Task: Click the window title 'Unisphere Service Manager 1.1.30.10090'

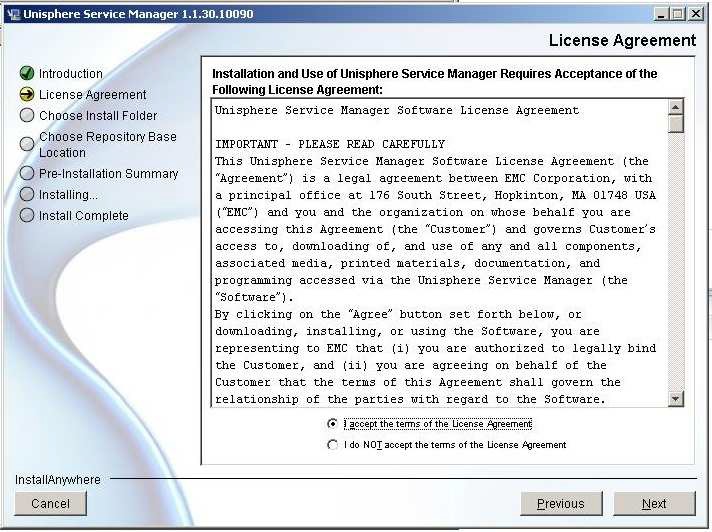Action: tap(138, 14)
